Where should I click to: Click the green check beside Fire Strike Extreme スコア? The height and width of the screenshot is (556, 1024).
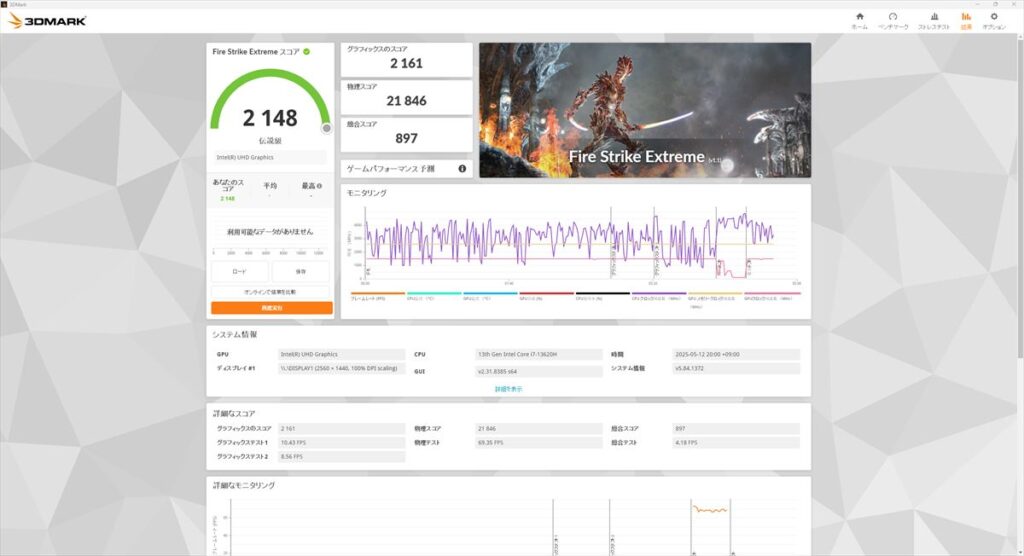(x=306, y=52)
